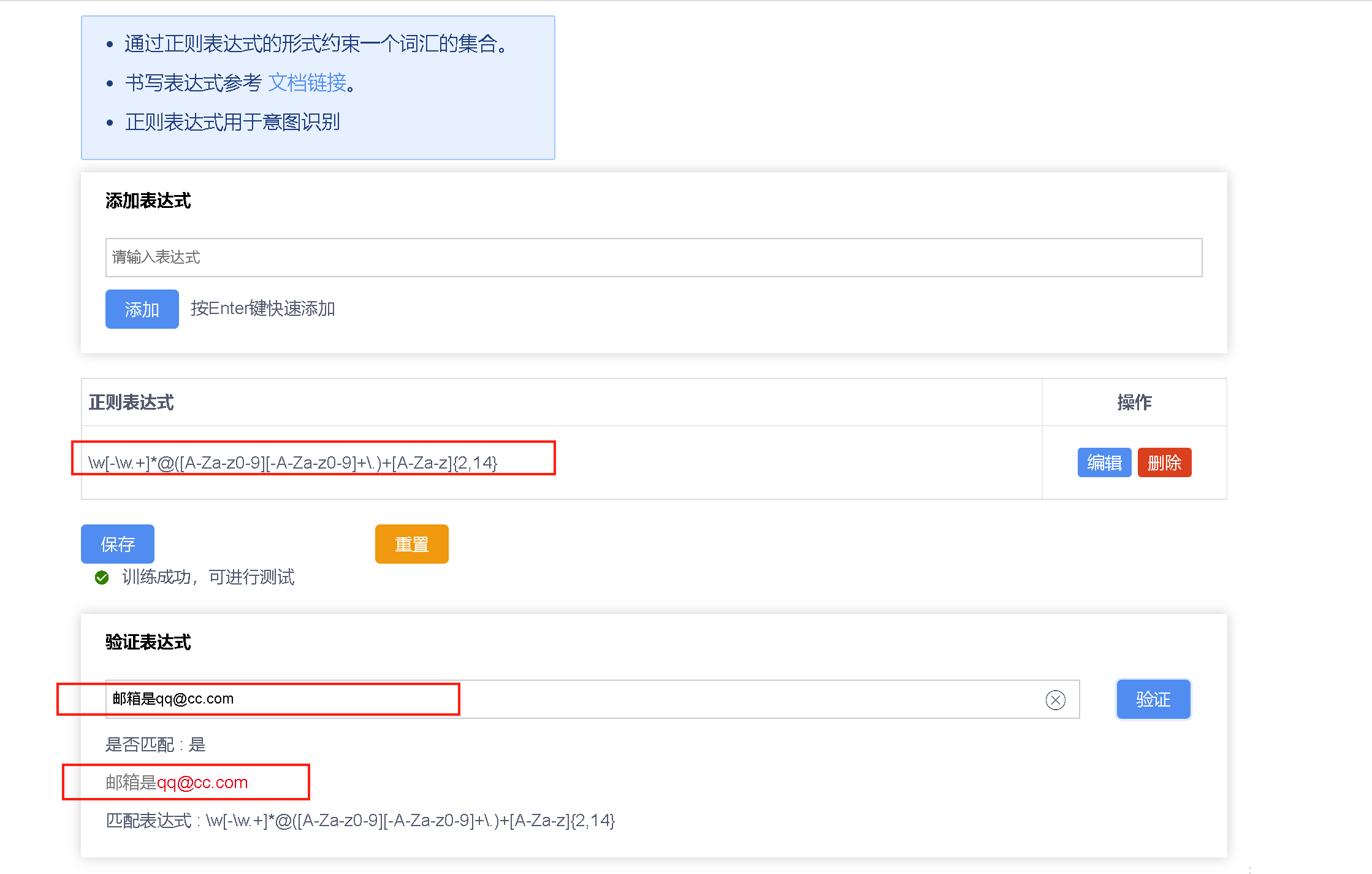Click the 编辑 action in the 操作 column
This screenshot has height=874, width=1372.
(x=1104, y=462)
